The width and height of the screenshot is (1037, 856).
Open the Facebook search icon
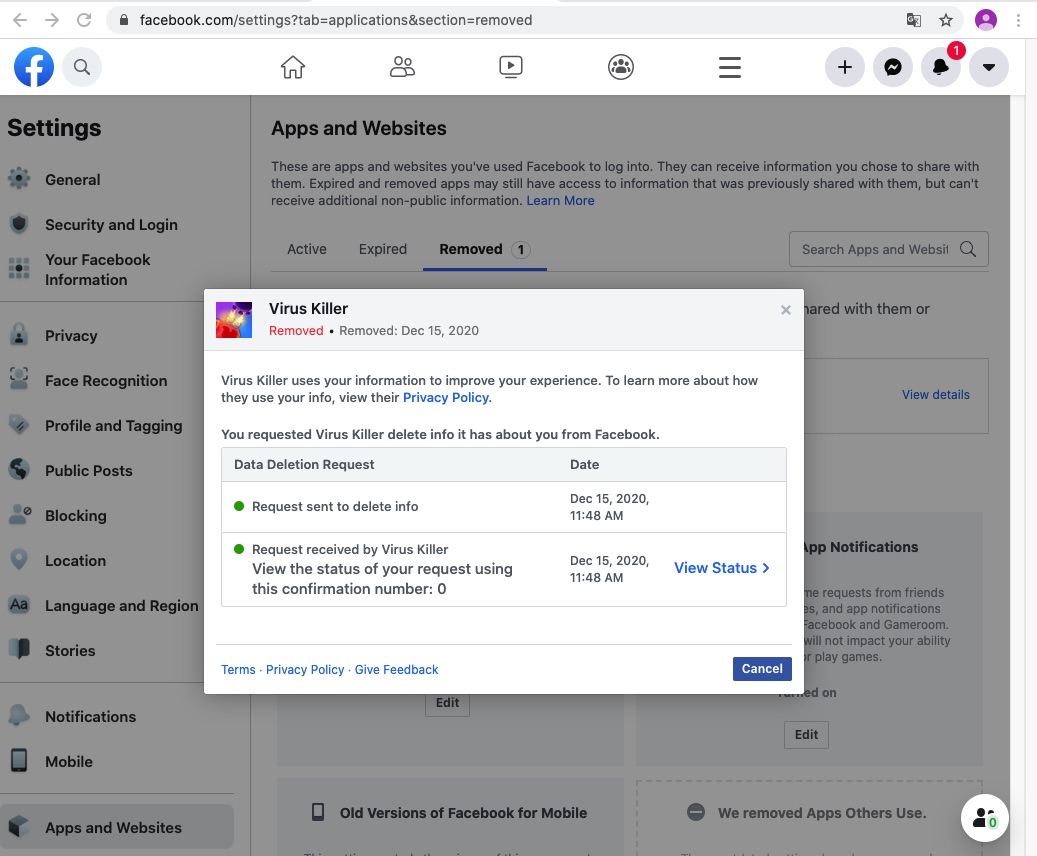coord(82,67)
